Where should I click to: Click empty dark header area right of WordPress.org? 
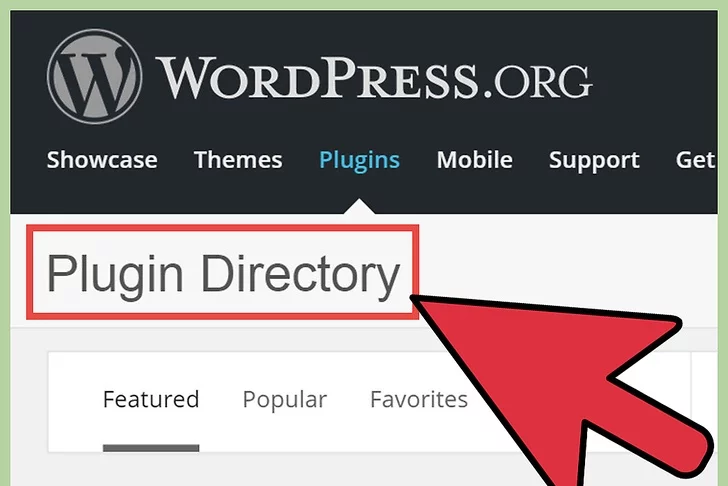[x=655, y=77]
